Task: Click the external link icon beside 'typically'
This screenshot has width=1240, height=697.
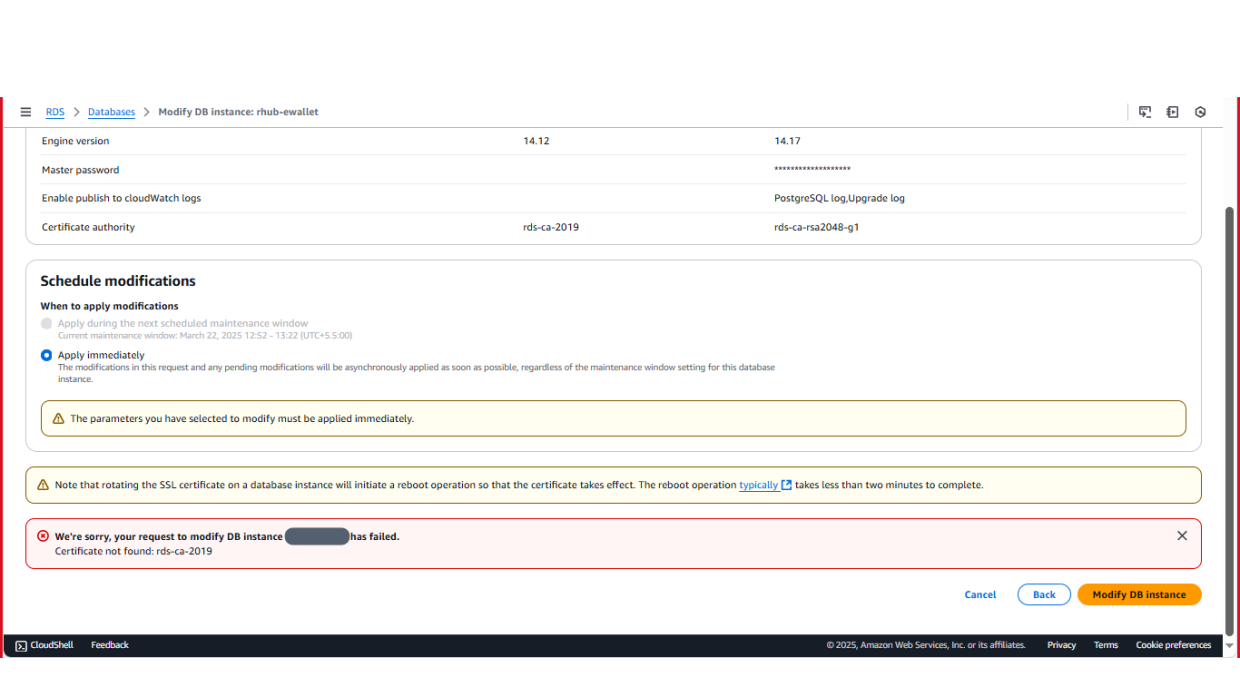Action: (787, 485)
